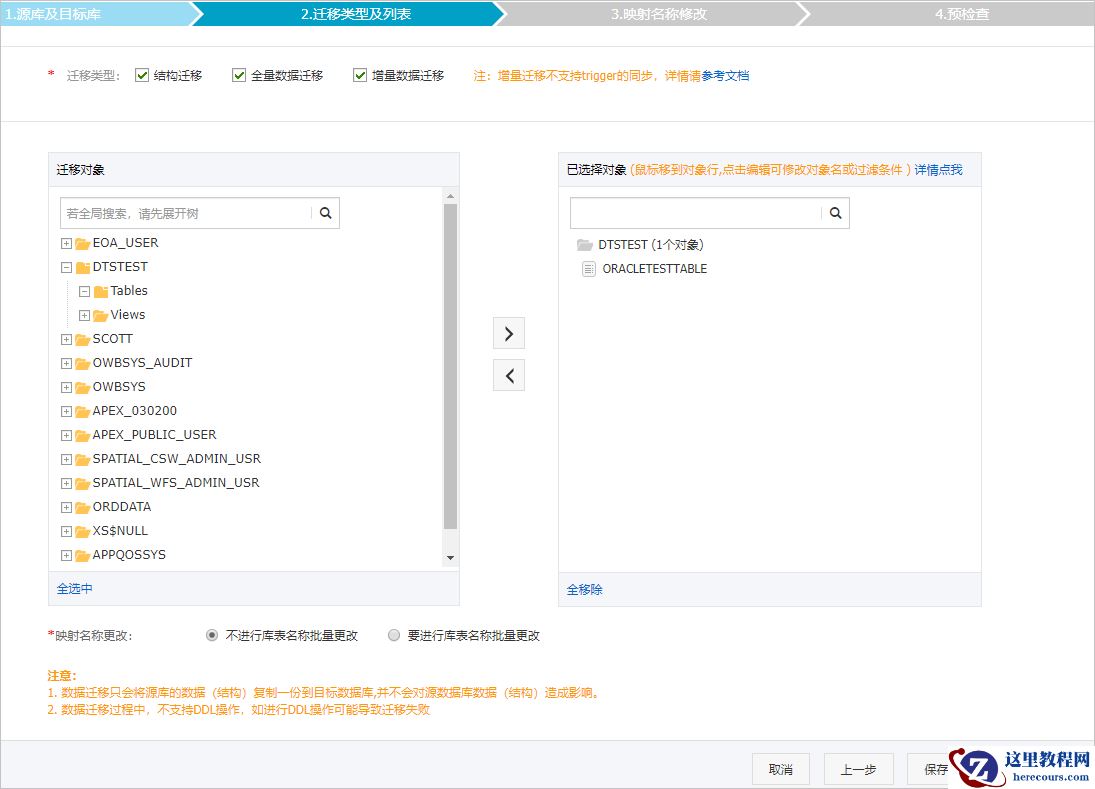Image resolution: width=1095 pixels, height=789 pixels.
Task: Expand the ORDDATA tree node
Action: (x=66, y=507)
